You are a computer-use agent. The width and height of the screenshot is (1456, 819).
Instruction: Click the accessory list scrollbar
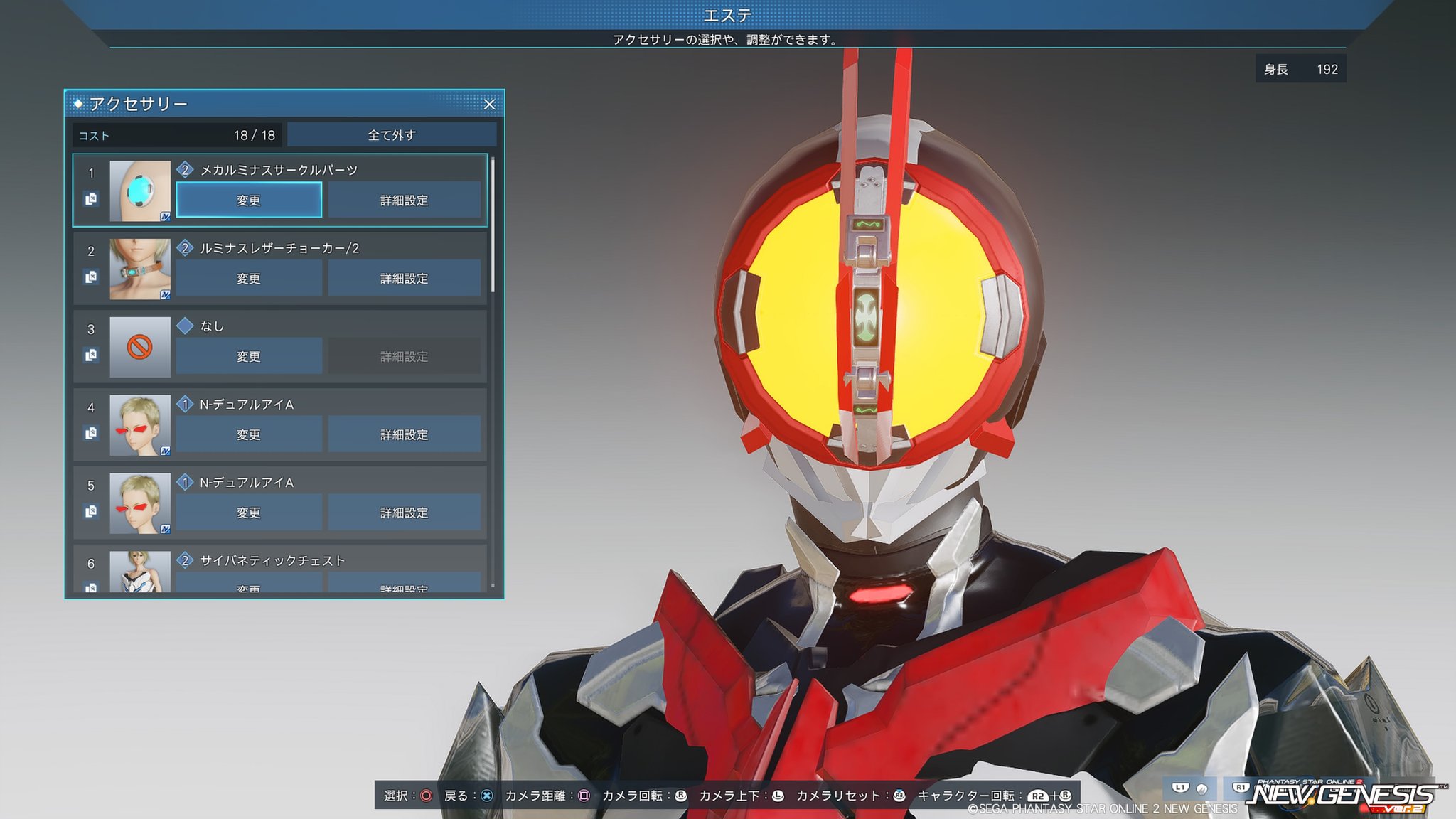point(493,226)
